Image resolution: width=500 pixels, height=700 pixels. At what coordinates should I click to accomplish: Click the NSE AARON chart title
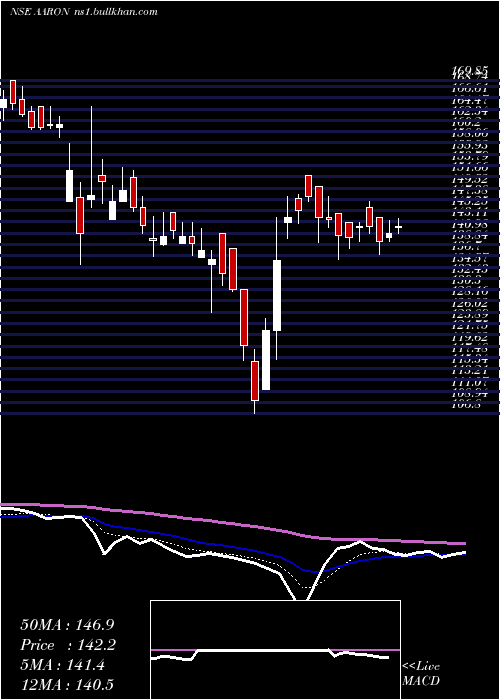coord(39,12)
